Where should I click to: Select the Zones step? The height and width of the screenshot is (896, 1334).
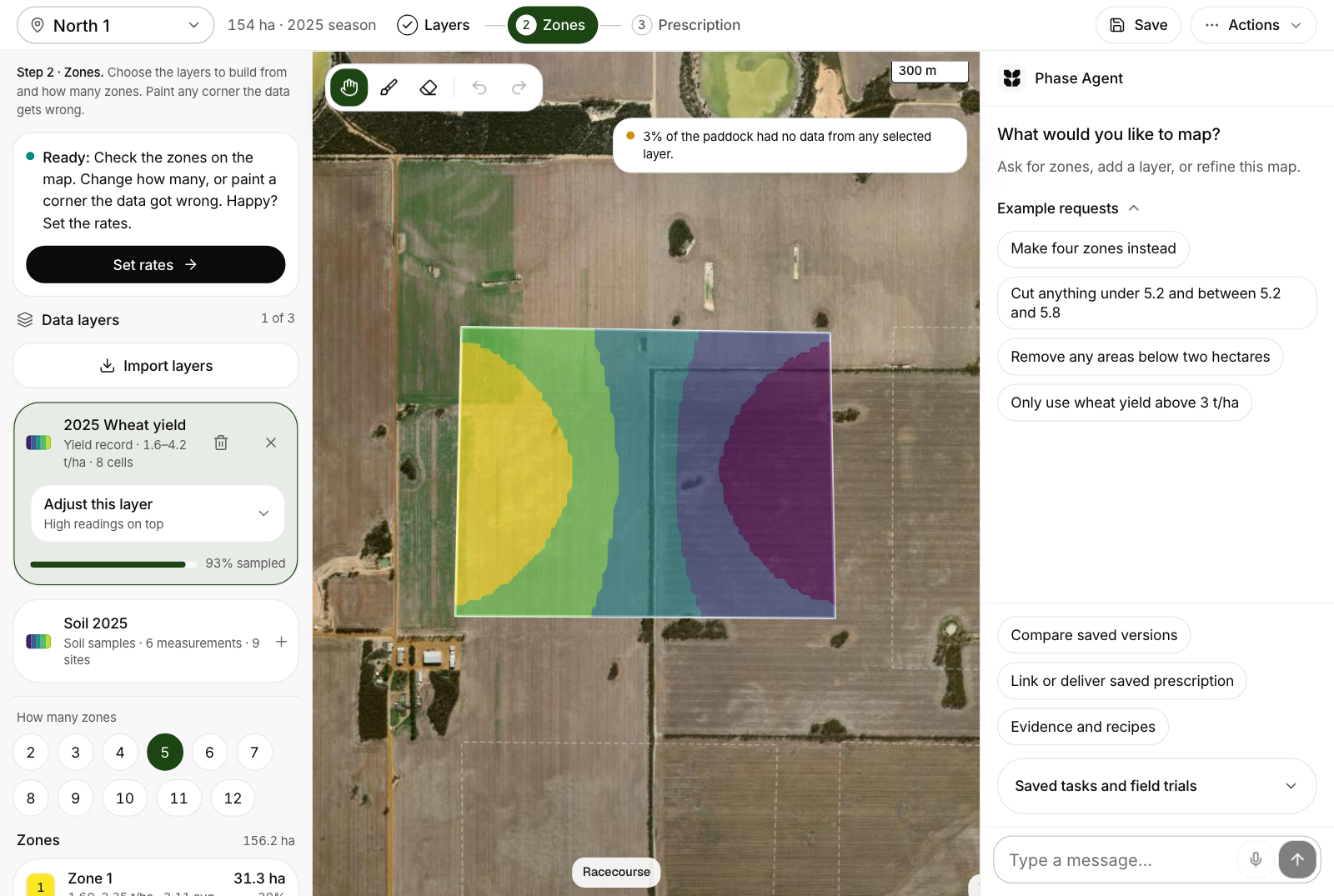pyautogui.click(x=552, y=25)
